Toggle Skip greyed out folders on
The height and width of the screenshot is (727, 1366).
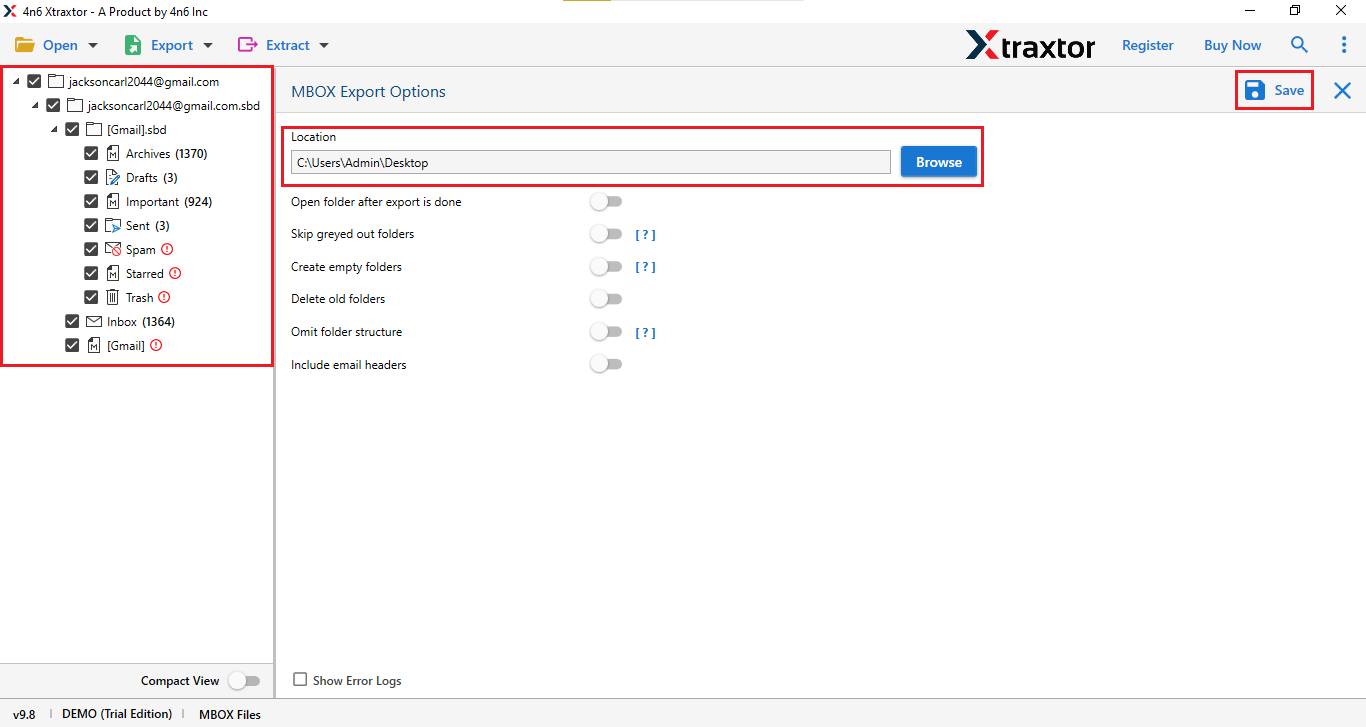(x=606, y=233)
